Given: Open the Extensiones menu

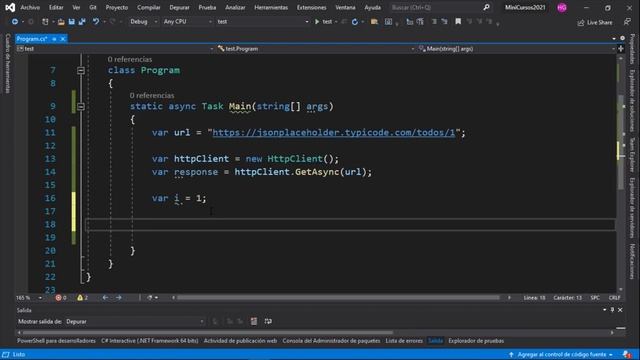Looking at the screenshot, I should coord(311,7).
